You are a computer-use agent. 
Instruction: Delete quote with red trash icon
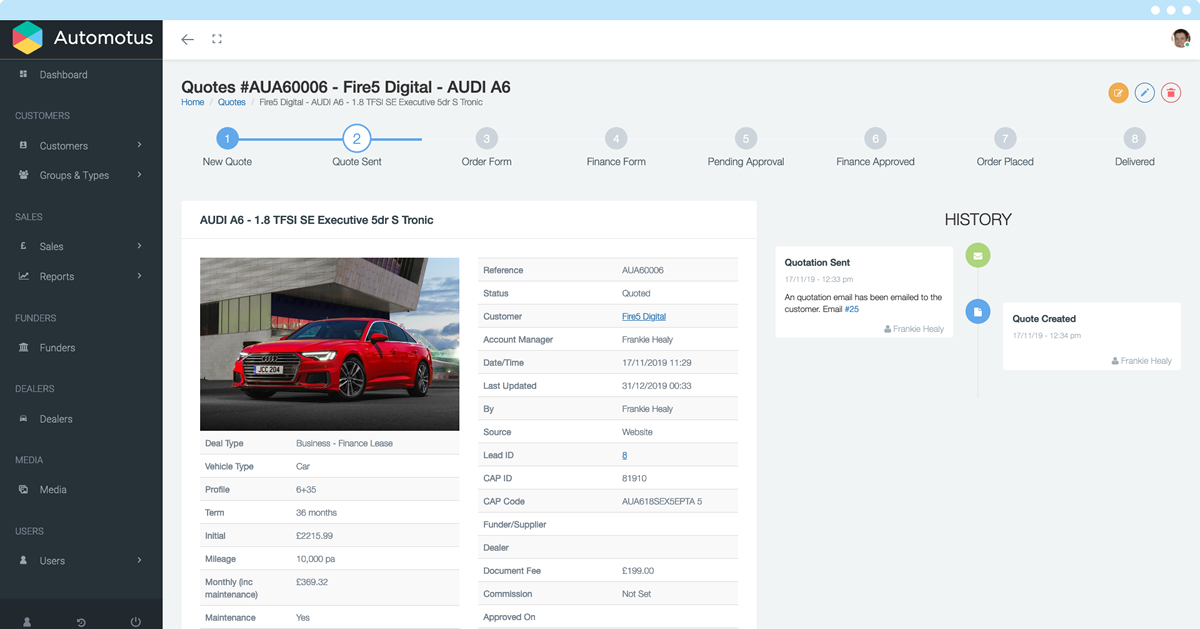[x=1170, y=93]
